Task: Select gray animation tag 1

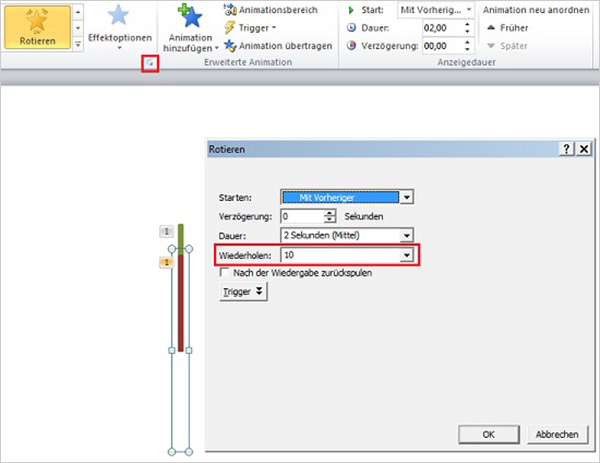Action: 166,232
